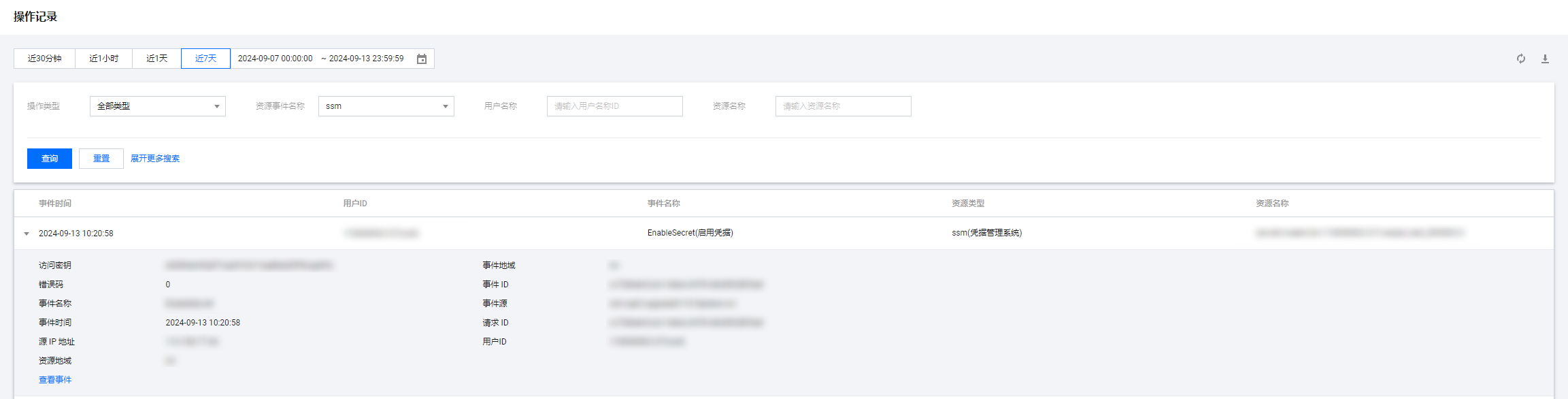Click the EnableSecret(启用凭据) event name cell
This screenshot has width=1568, height=399.
(690, 233)
